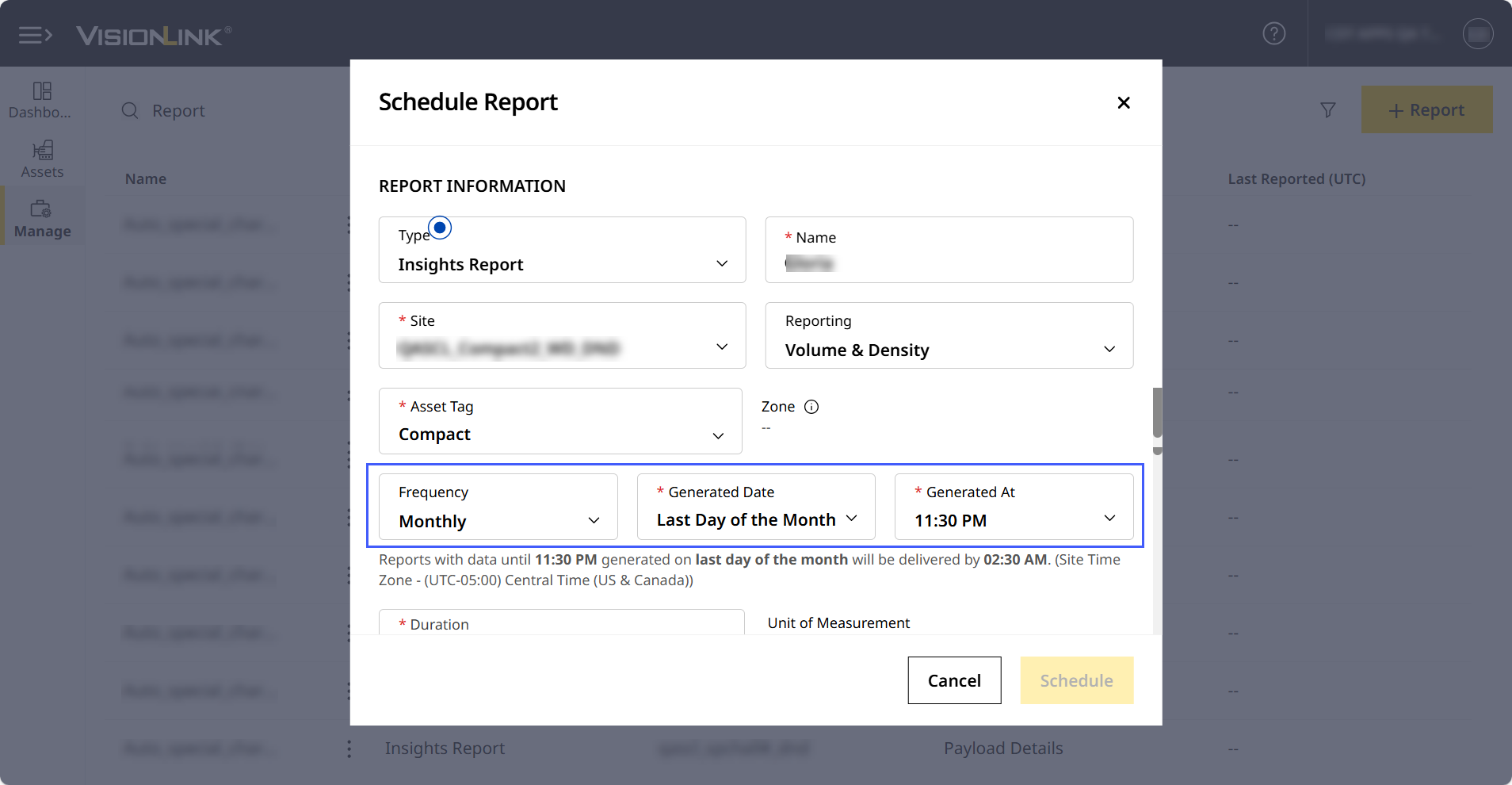The image size is (1512, 785).
Task: Close the Schedule Report dialog
Action: (1123, 103)
